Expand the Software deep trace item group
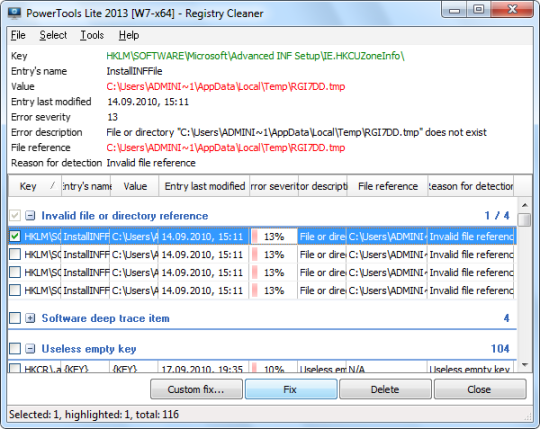This screenshot has width=540, height=429. tap(30, 318)
